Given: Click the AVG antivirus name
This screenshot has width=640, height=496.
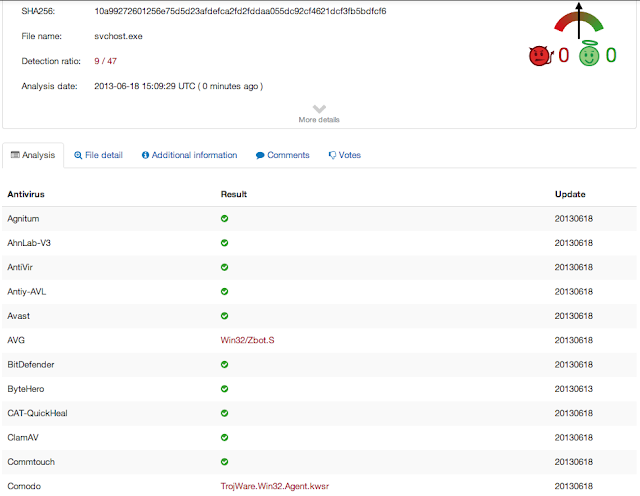Looking at the screenshot, I should [16, 340].
